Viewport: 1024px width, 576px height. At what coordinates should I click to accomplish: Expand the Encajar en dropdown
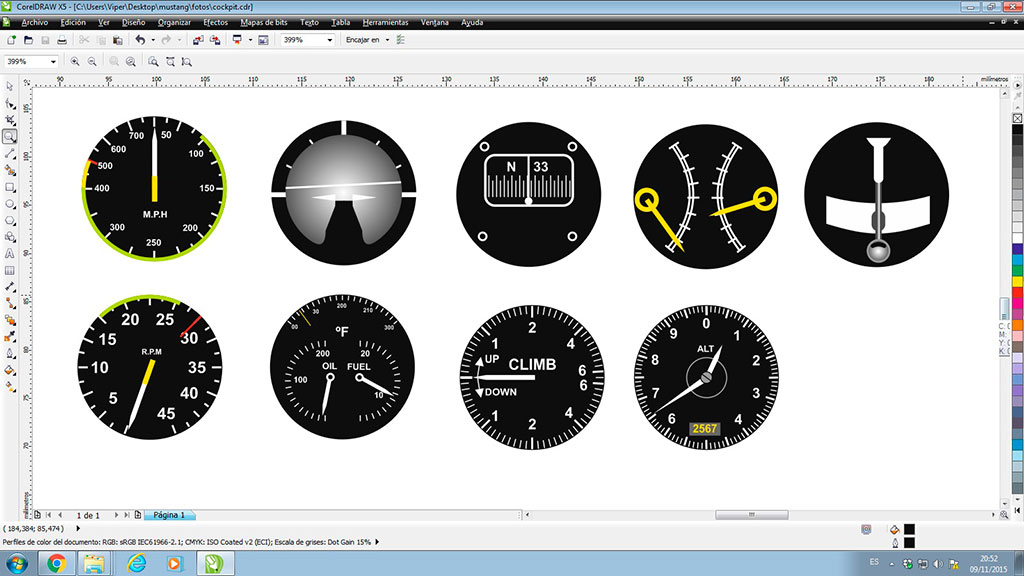click(387, 40)
